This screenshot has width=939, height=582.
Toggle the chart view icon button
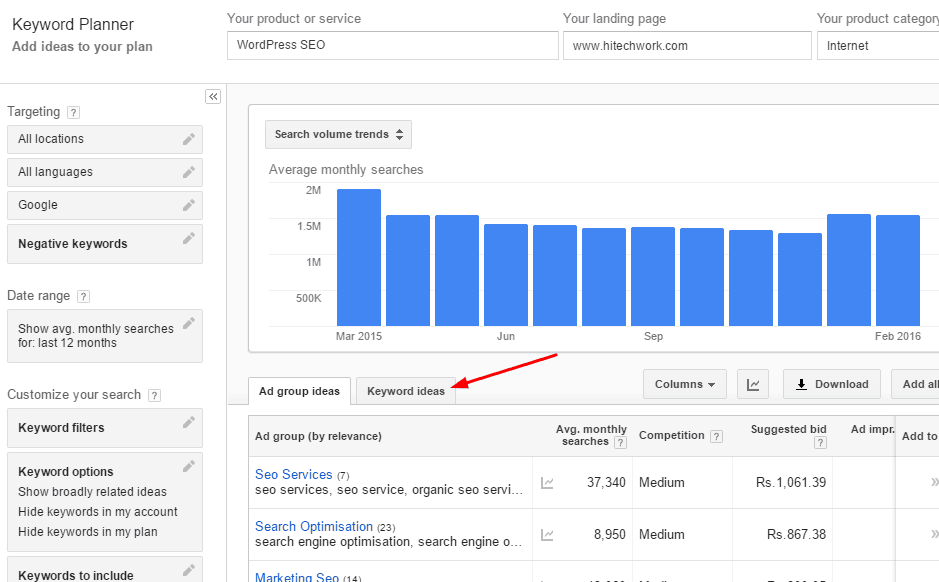click(x=753, y=384)
